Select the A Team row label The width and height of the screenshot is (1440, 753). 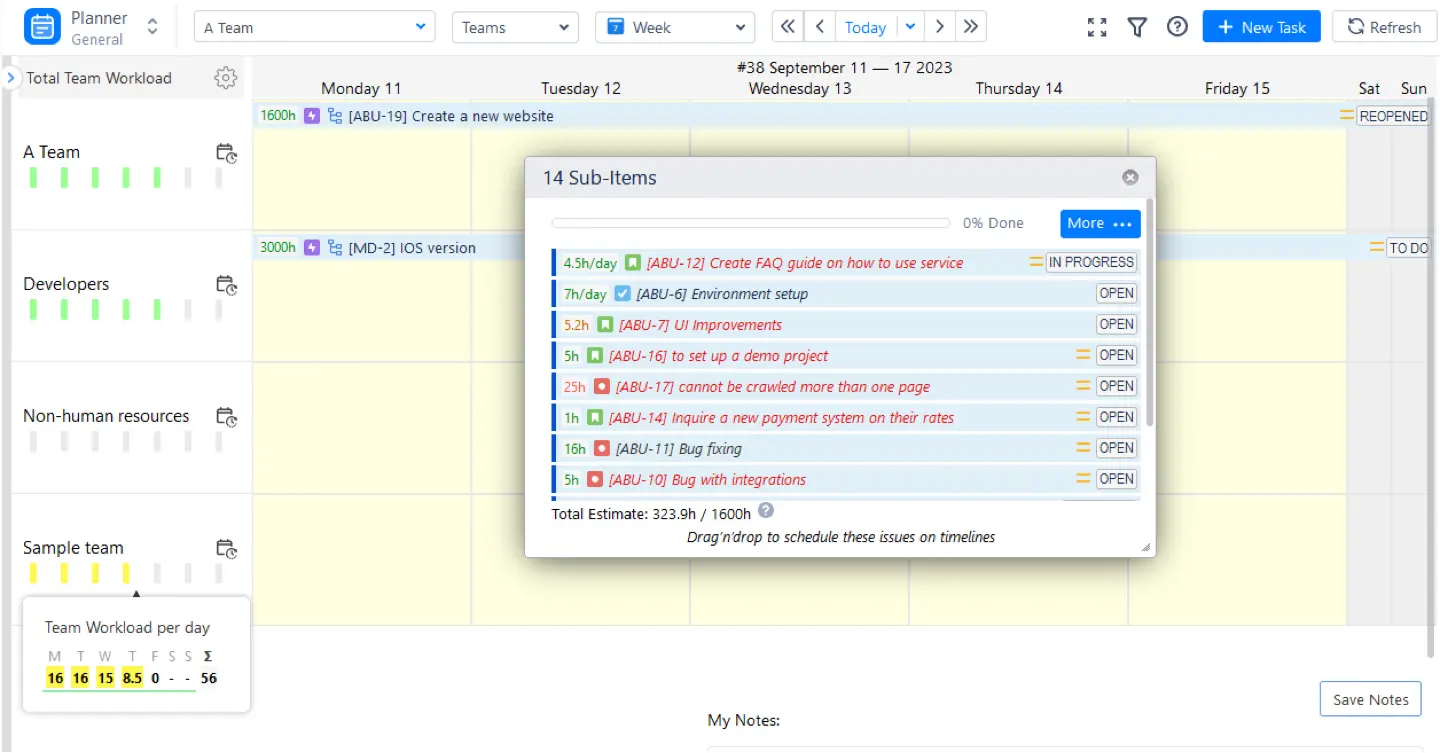pos(52,152)
